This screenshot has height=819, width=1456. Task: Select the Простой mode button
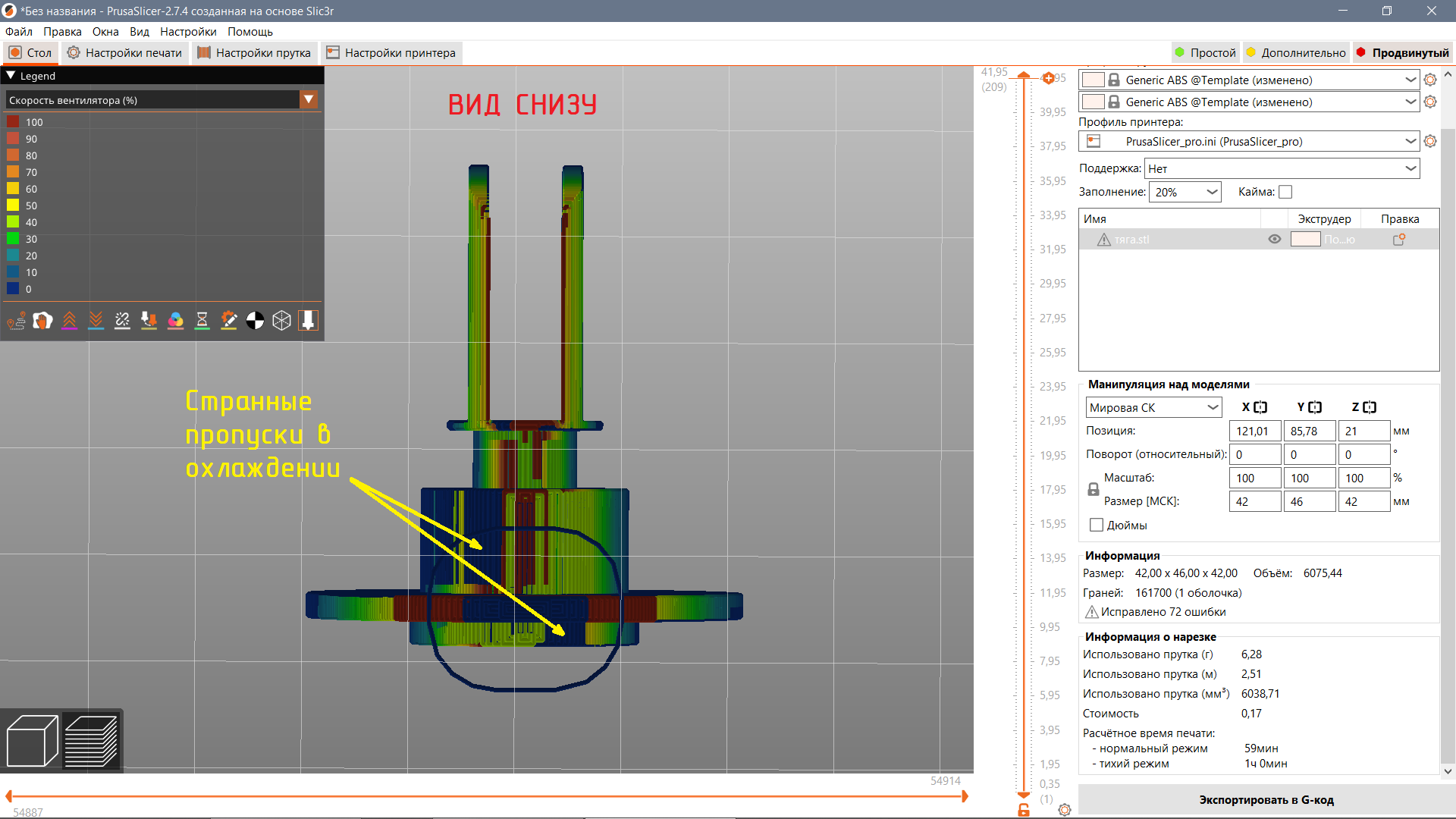1206,52
